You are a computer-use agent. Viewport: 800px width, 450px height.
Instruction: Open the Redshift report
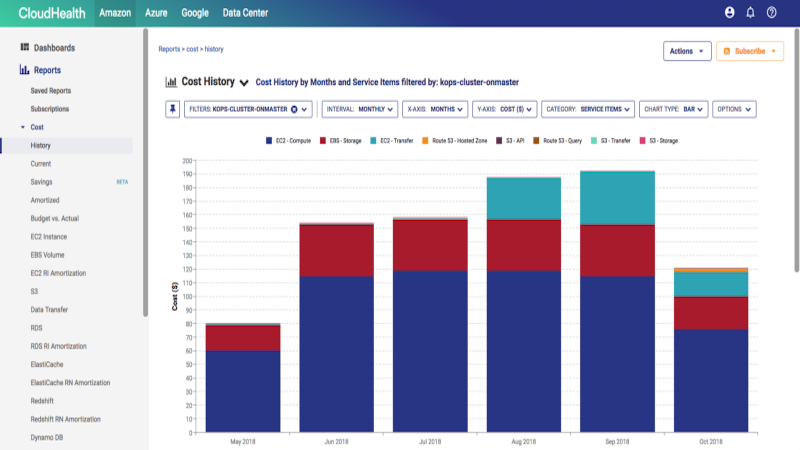[42, 401]
